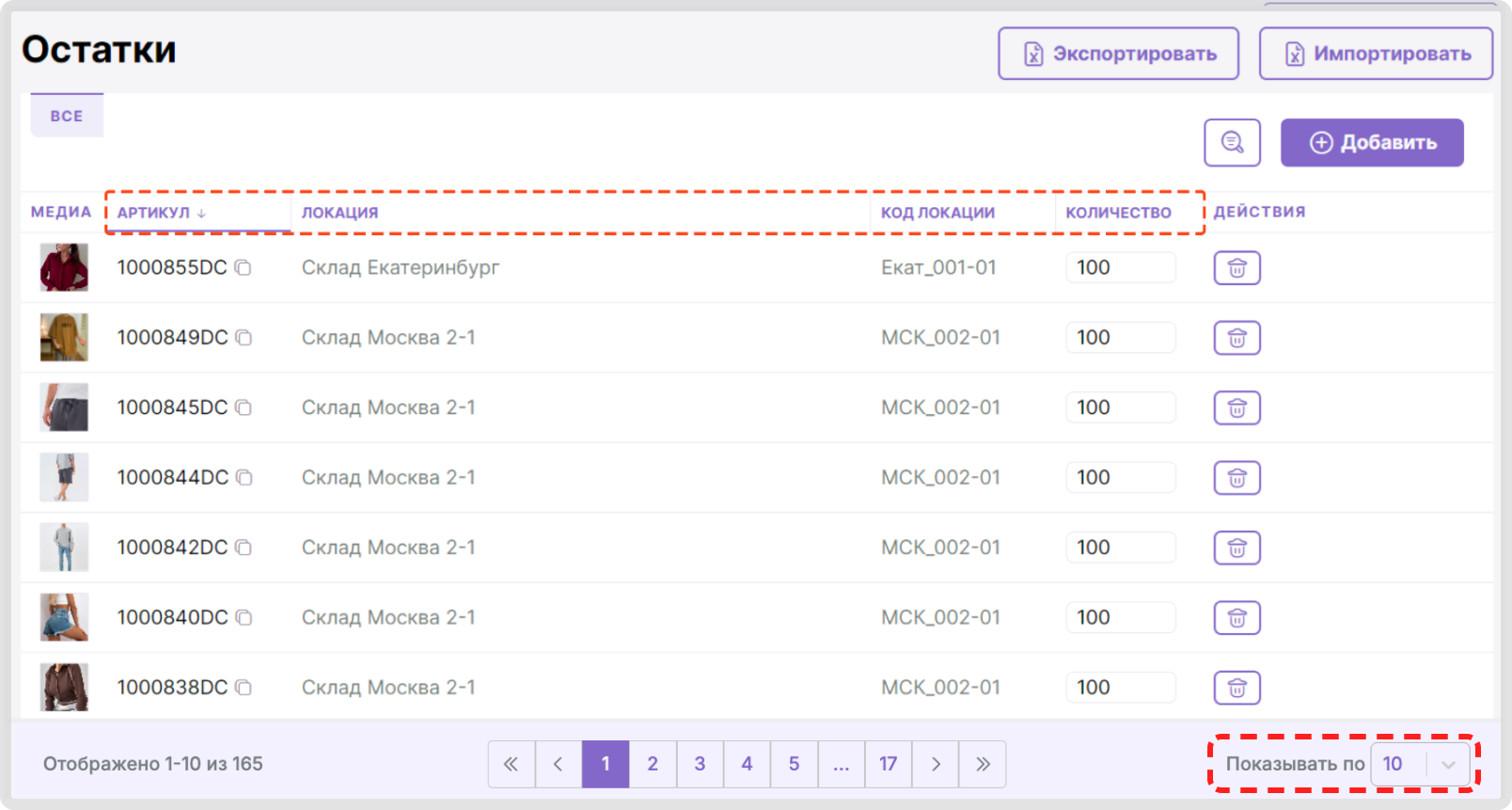Copy article 1000840DC with the copy icon
Screen dimensions: 1512x810
pos(244,618)
